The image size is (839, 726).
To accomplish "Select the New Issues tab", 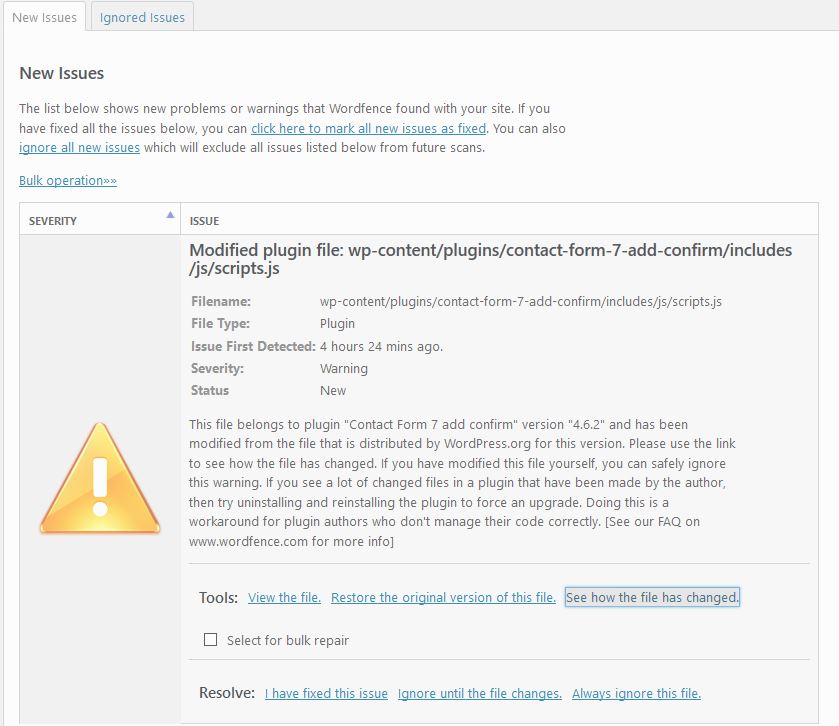I will (x=43, y=17).
